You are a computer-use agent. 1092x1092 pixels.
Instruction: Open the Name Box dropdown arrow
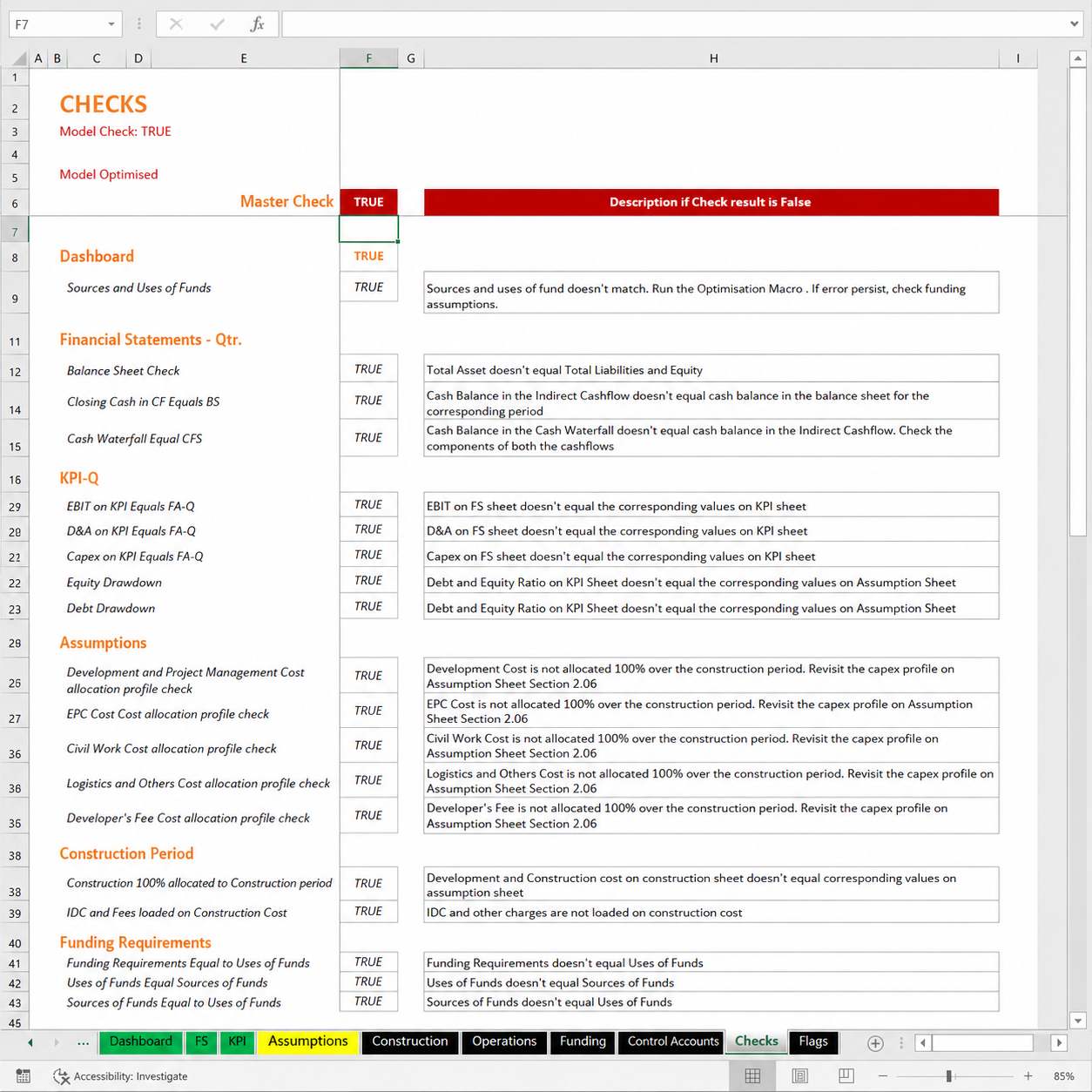click(111, 24)
